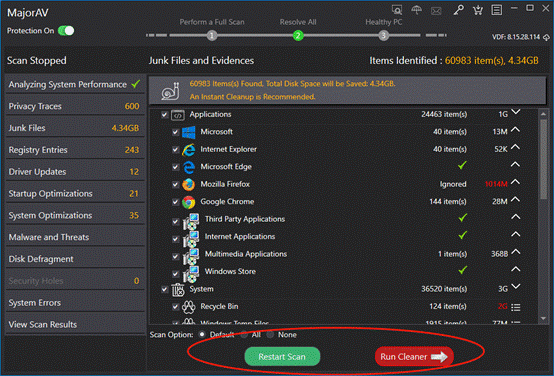Click the green check beside Internet Applications
The height and width of the screenshot is (376, 554).
[x=462, y=235]
